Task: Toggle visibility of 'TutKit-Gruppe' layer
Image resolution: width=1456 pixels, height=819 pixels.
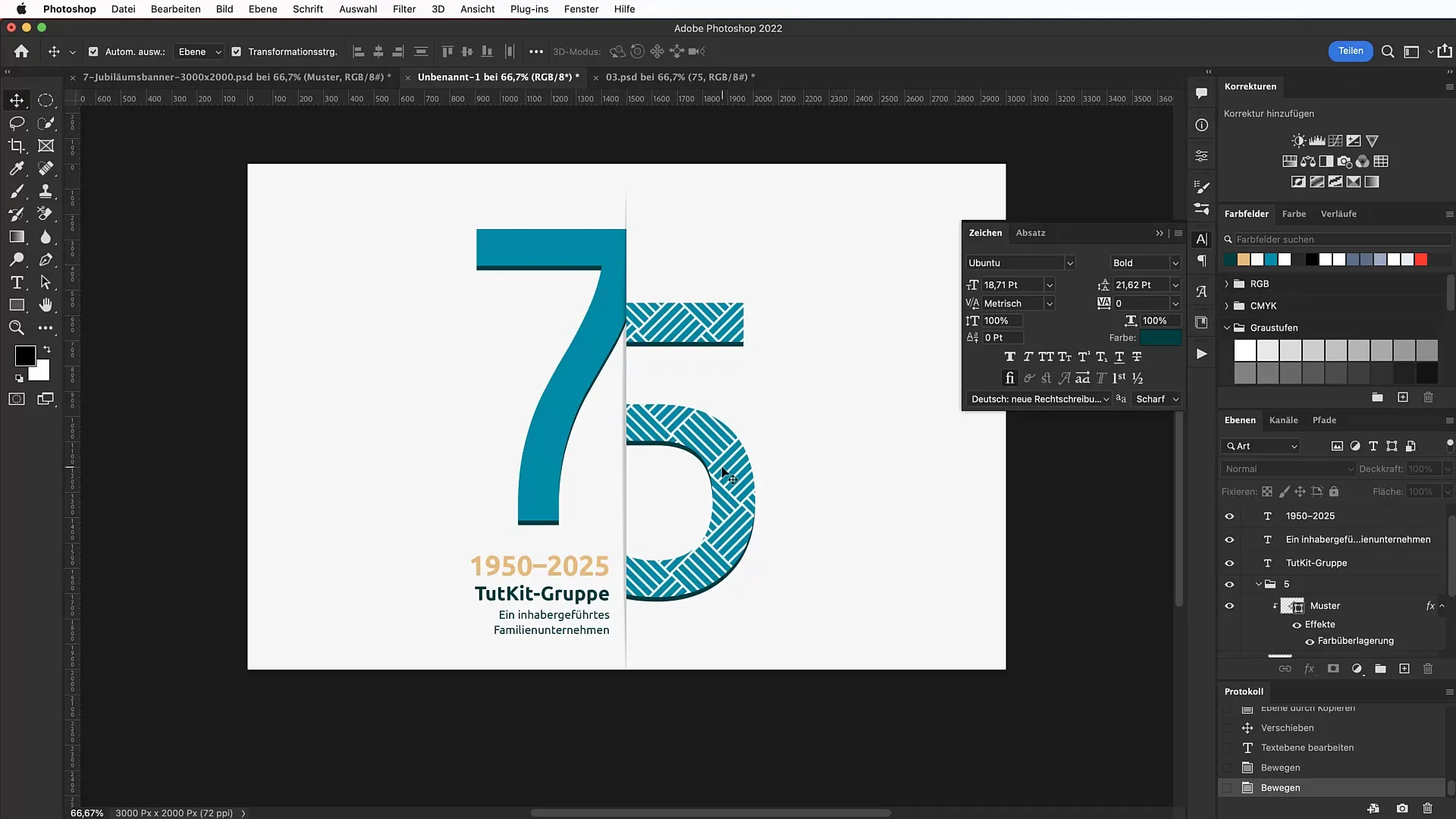Action: point(1229,562)
